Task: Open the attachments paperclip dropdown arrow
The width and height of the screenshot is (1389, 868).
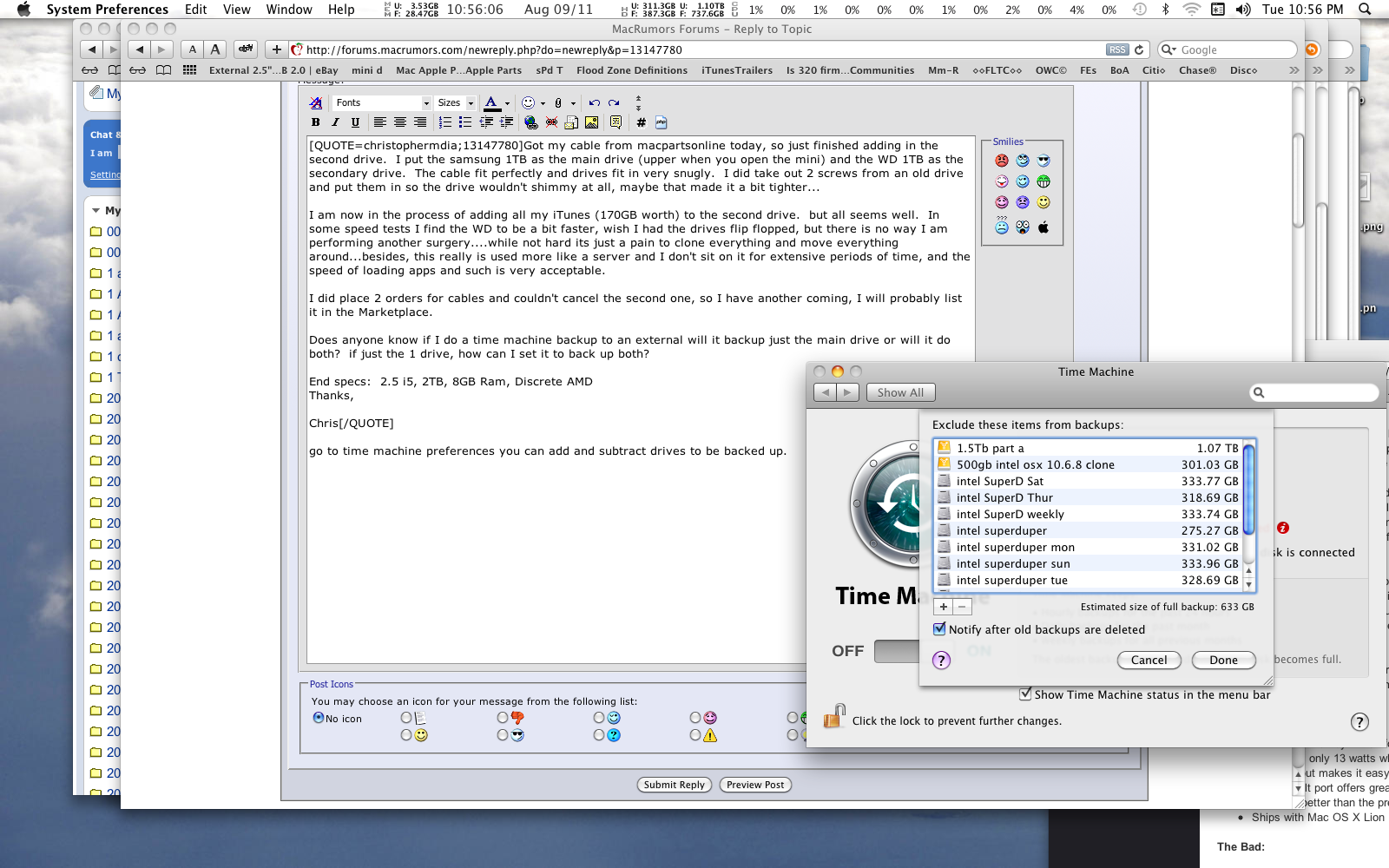Action: click(574, 103)
